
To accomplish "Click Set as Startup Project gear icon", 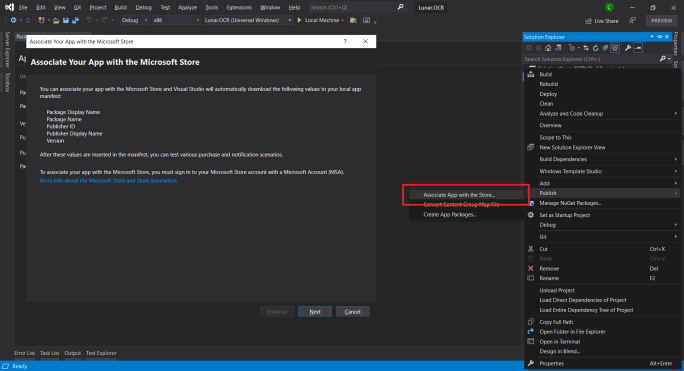I will [x=530, y=215].
